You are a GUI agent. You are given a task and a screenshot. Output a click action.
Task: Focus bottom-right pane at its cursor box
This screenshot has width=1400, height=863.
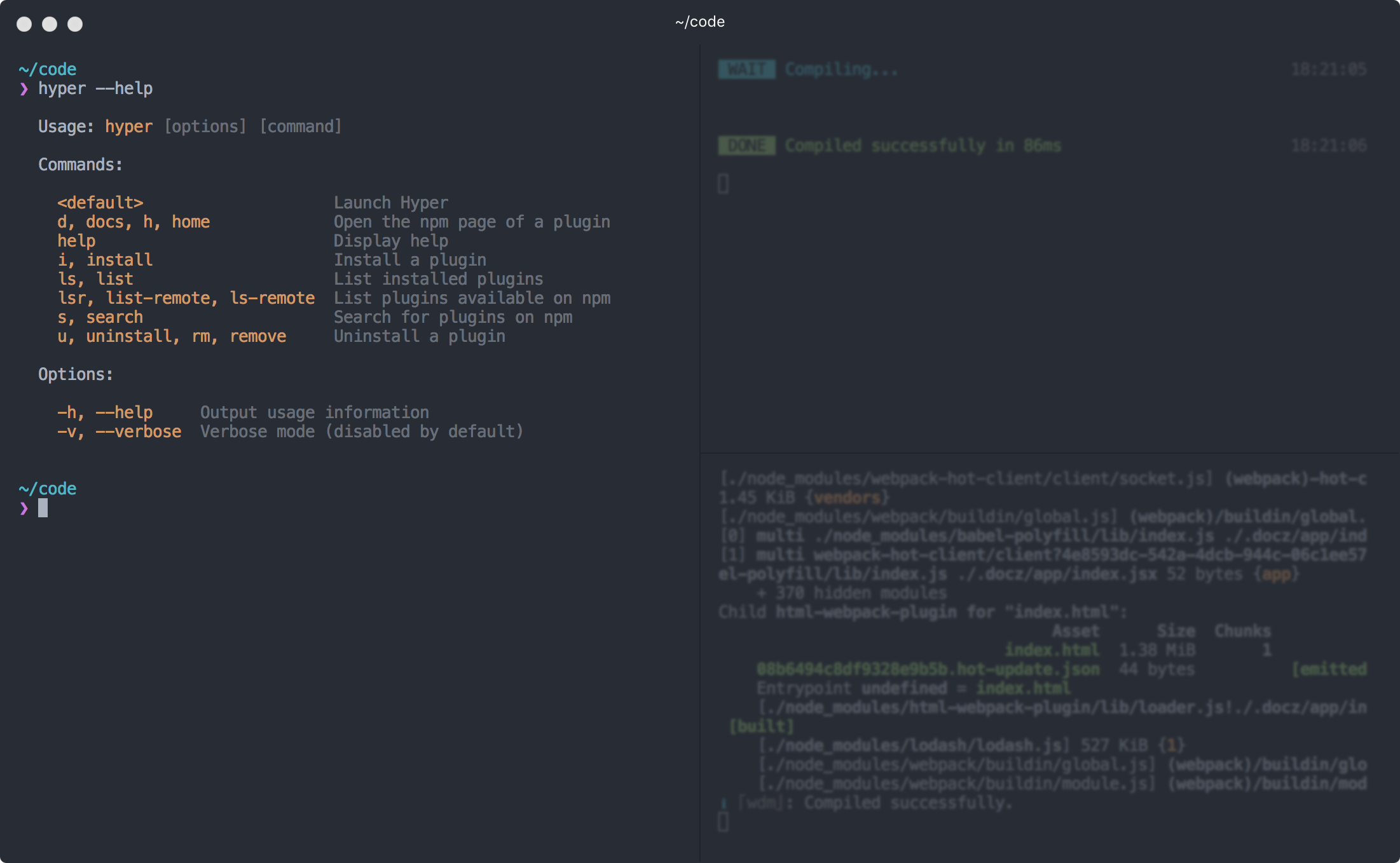723,822
